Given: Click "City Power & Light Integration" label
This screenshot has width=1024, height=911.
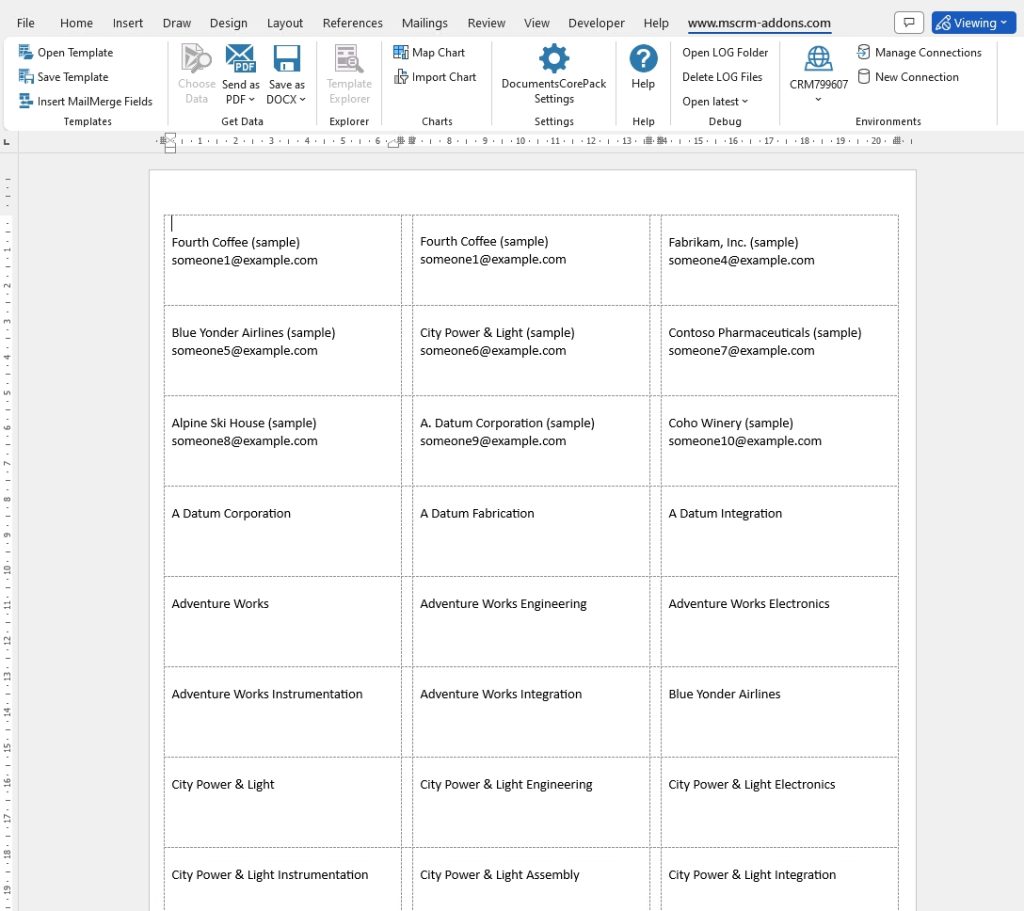Looking at the screenshot, I should coord(752,874).
